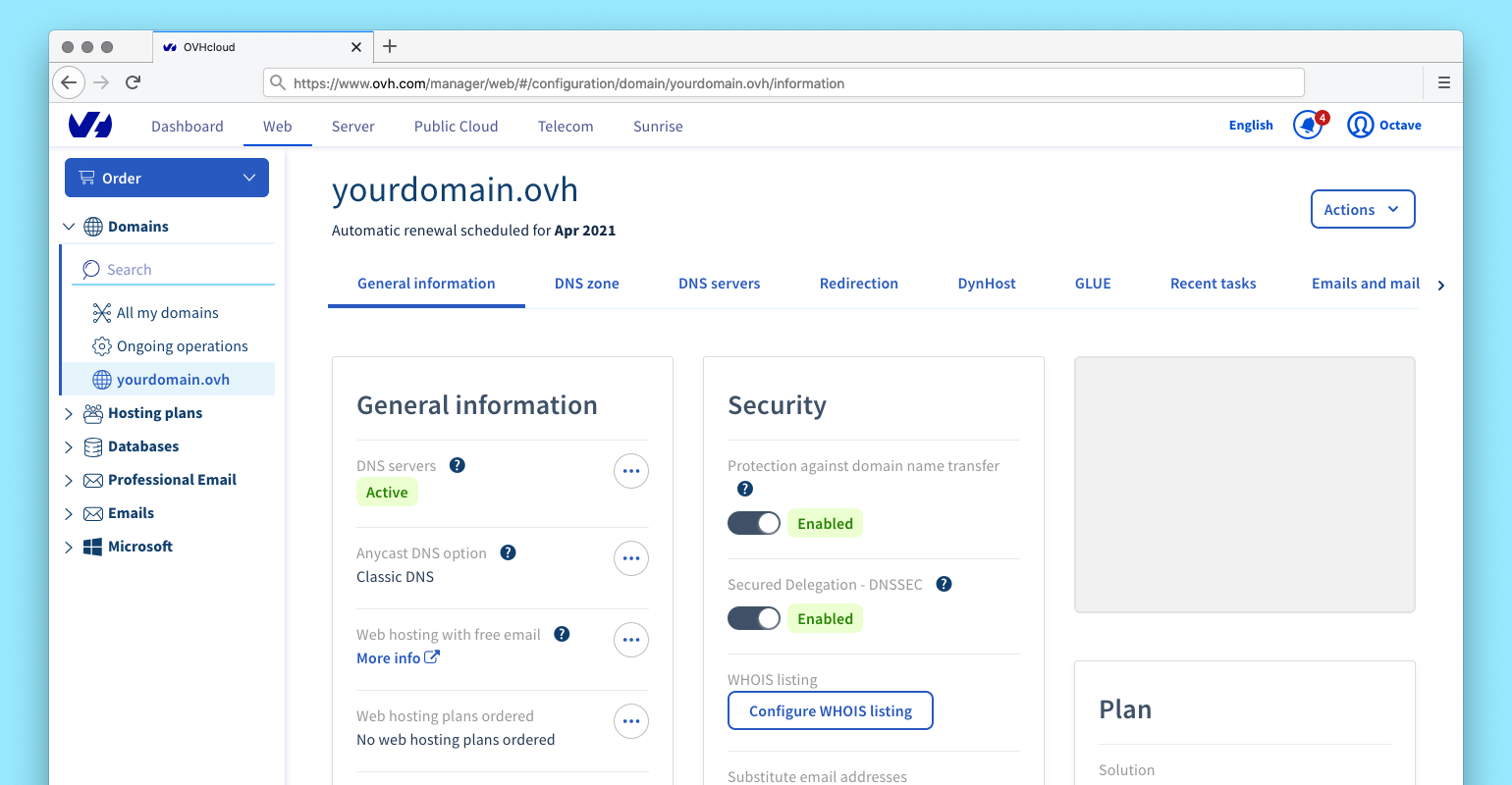Viewport: 1512px width, 785px height.
Task: Toggle Secured Delegation DNSSEC switch
Action: pyautogui.click(x=754, y=618)
